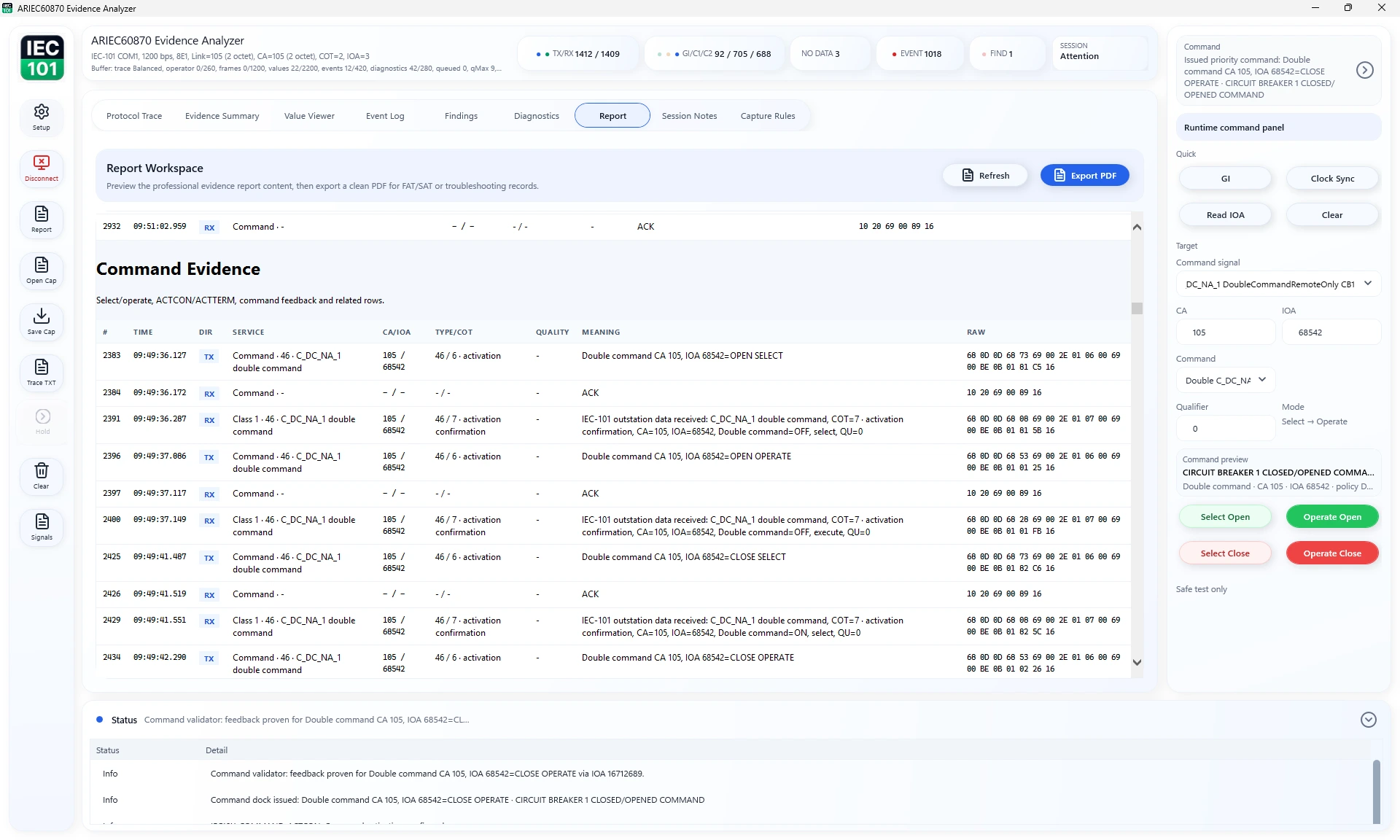Click the Save Cap download icon
This screenshot has height=840, width=1400.
point(42,322)
